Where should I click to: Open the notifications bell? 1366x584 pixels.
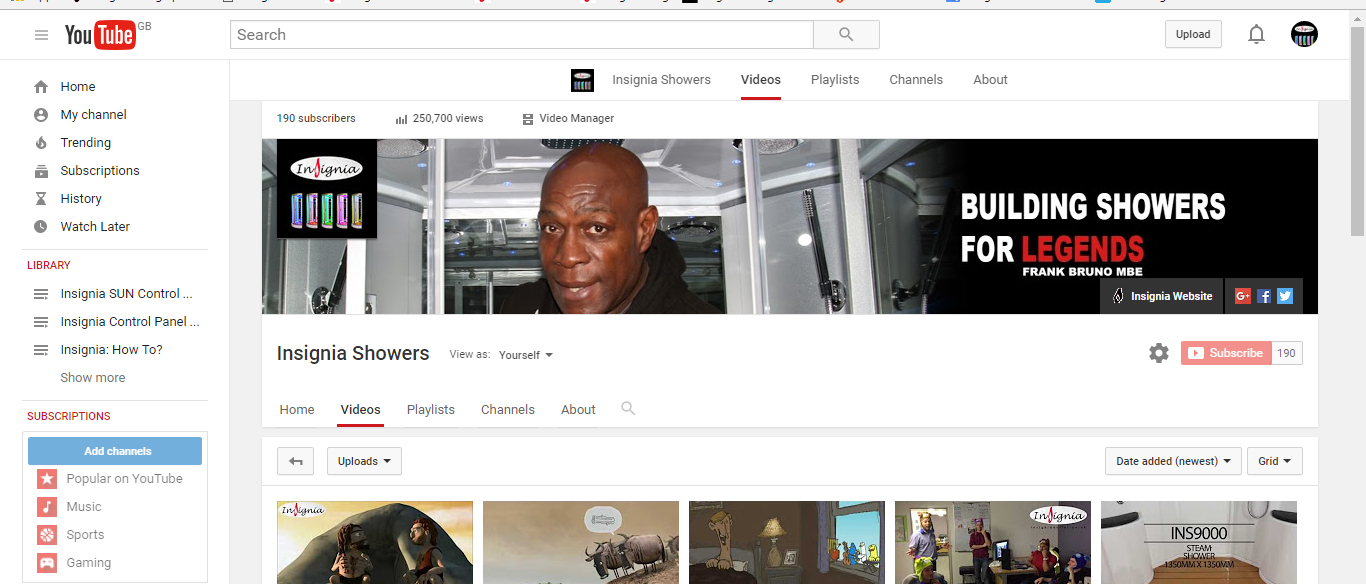(1256, 34)
